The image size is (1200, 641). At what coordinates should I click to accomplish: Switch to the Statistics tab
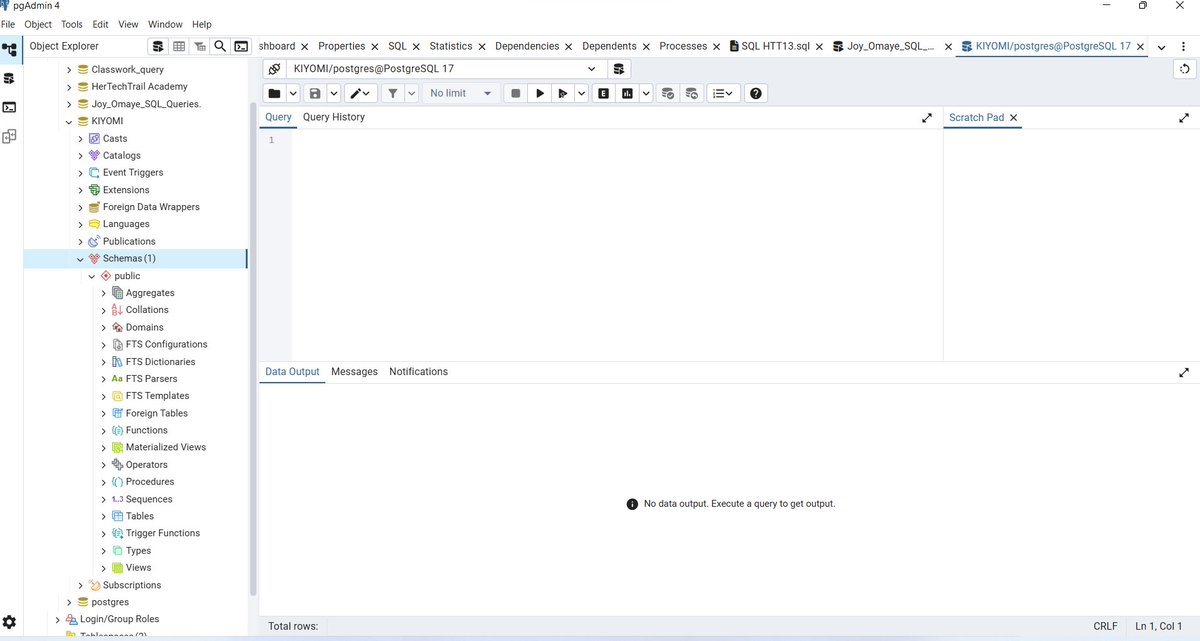[x=451, y=46]
